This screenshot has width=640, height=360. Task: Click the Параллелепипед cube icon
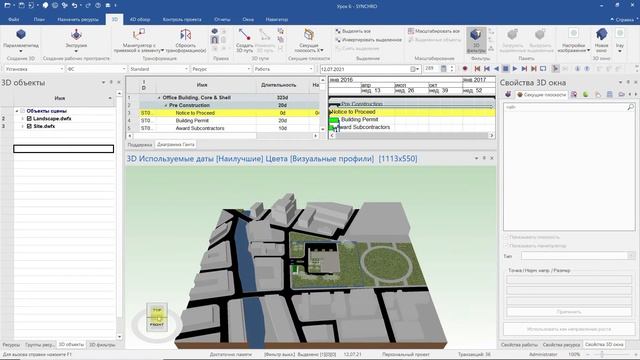(x=21, y=34)
